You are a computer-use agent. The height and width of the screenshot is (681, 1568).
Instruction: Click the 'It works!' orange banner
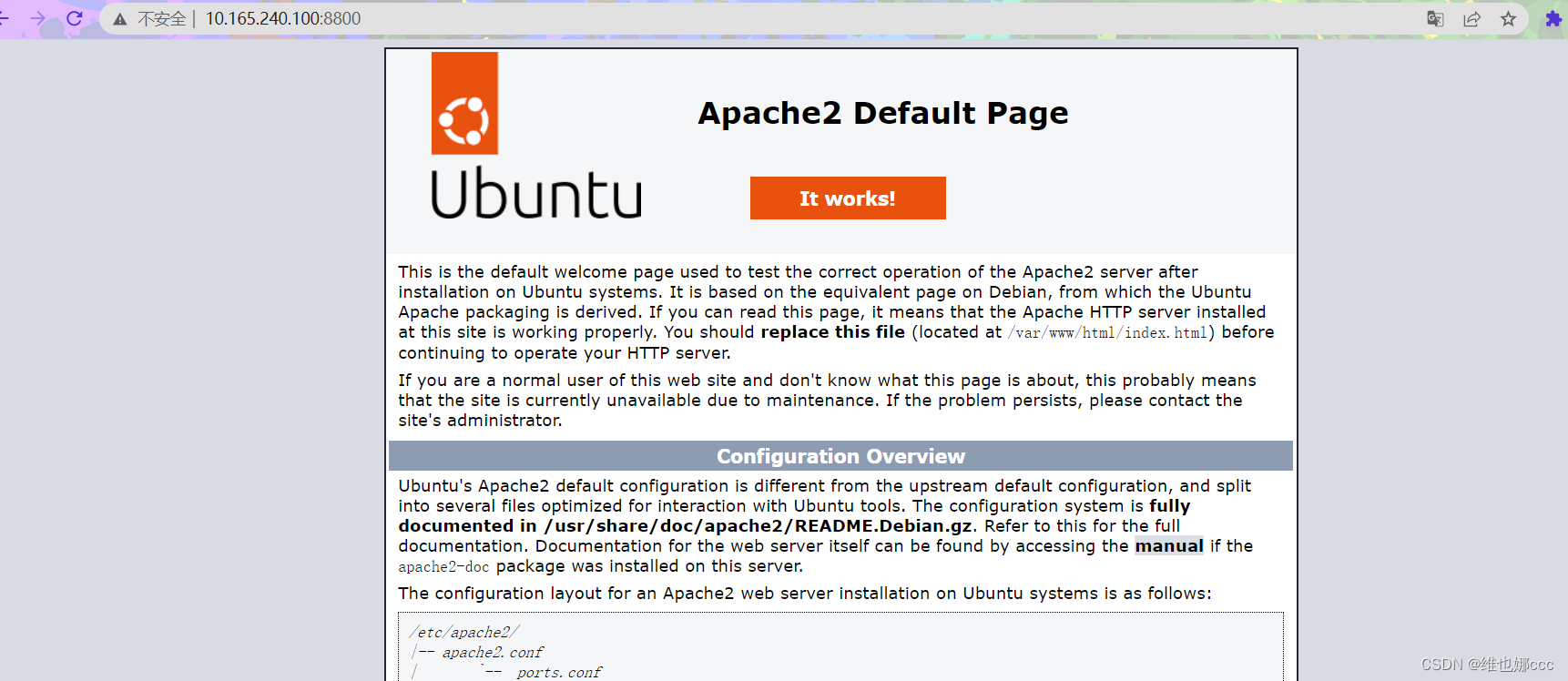[x=848, y=198]
